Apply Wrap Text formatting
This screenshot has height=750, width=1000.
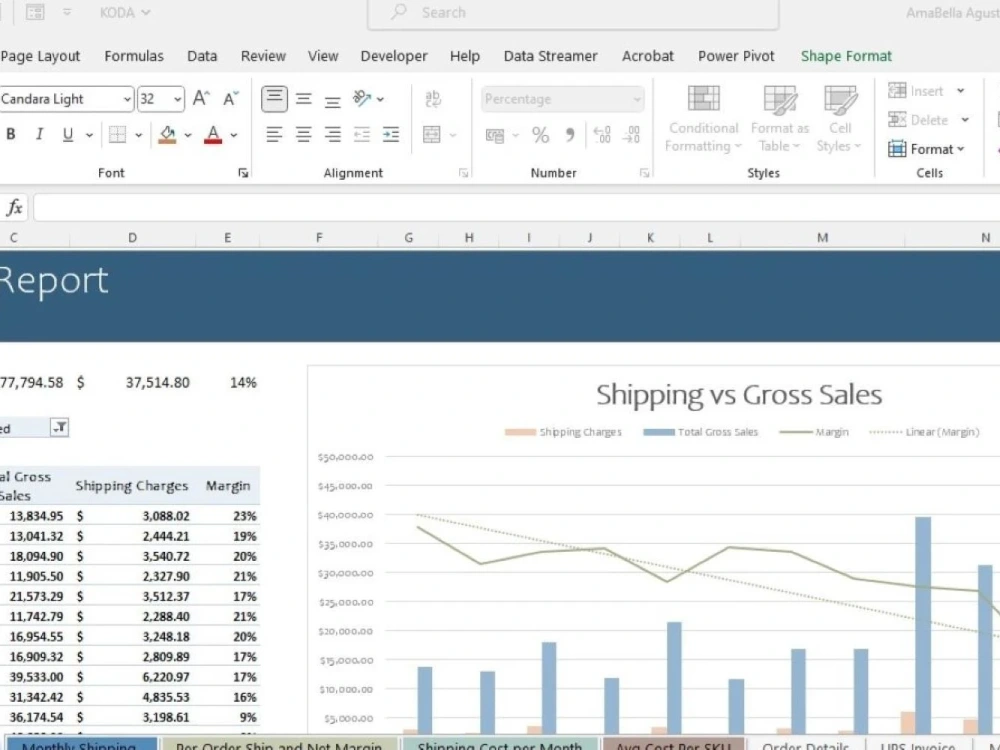[x=431, y=99]
